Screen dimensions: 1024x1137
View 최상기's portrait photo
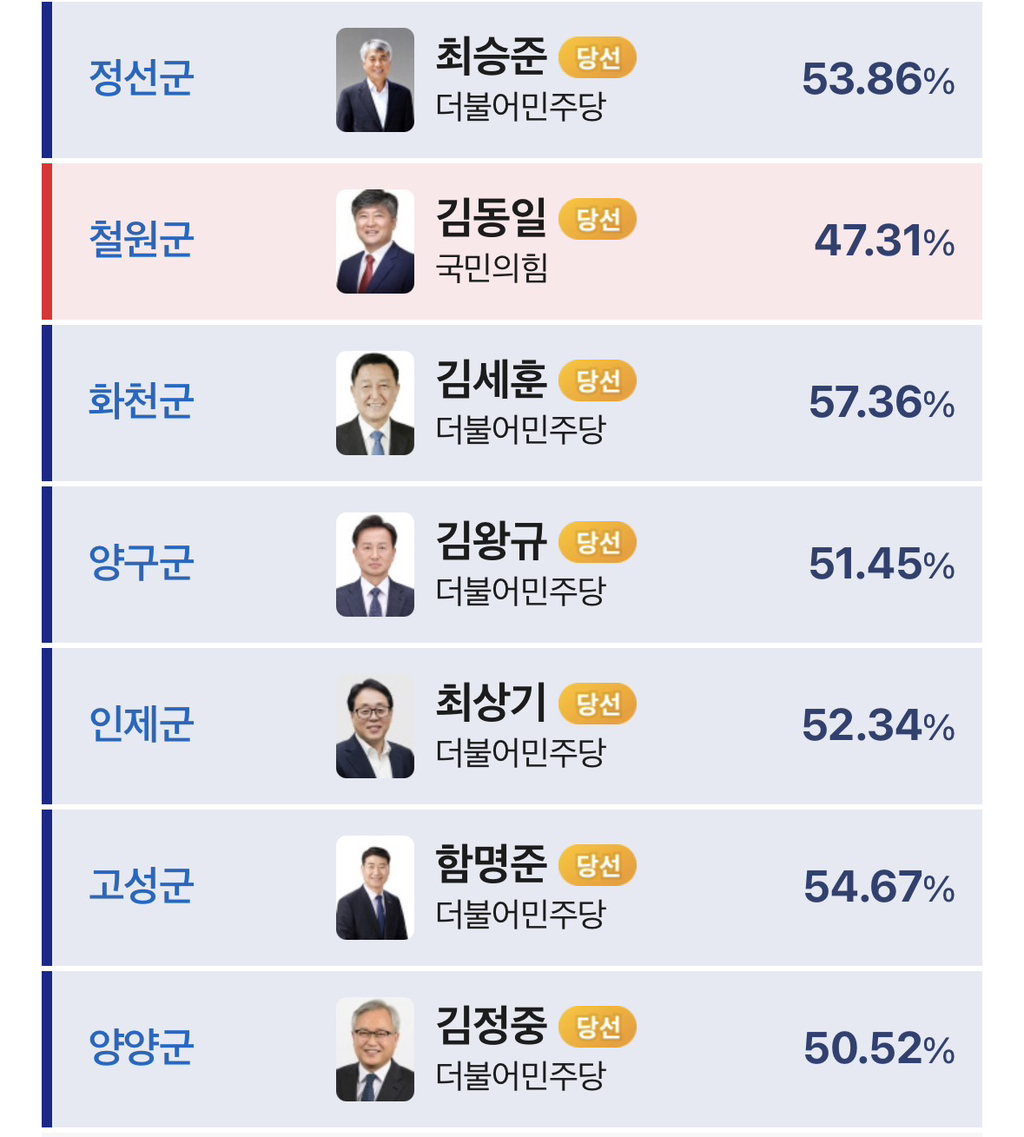[x=375, y=727]
